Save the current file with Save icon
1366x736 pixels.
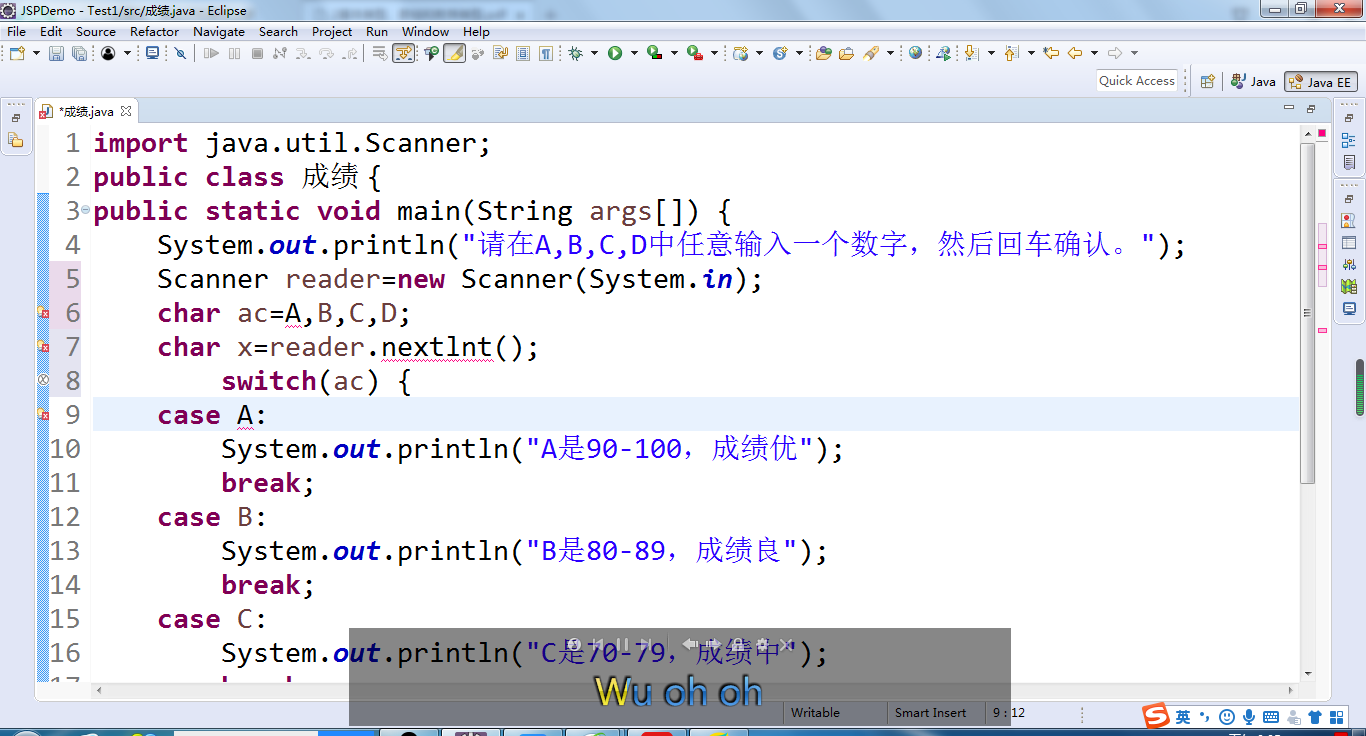click(x=56, y=53)
